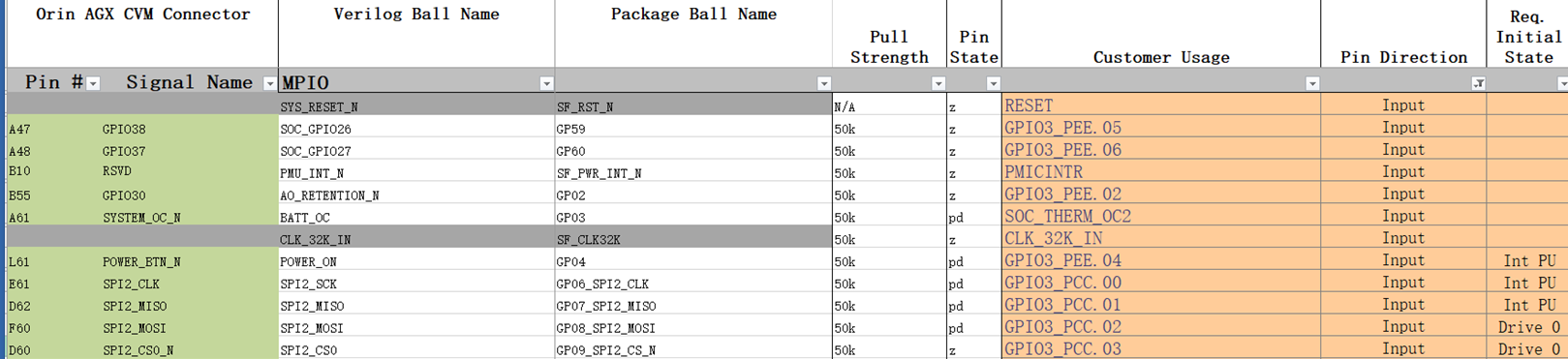The width and height of the screenshot is (1568, 359).
Task: Open the MPIO column filter dropdown
Action: point(546,84)
